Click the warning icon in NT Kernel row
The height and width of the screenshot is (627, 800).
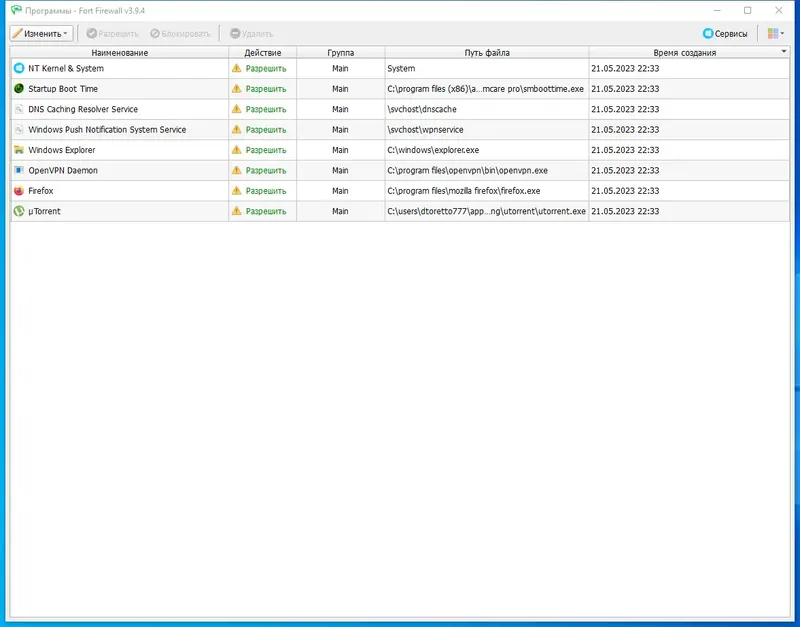[x=236, y=68]
